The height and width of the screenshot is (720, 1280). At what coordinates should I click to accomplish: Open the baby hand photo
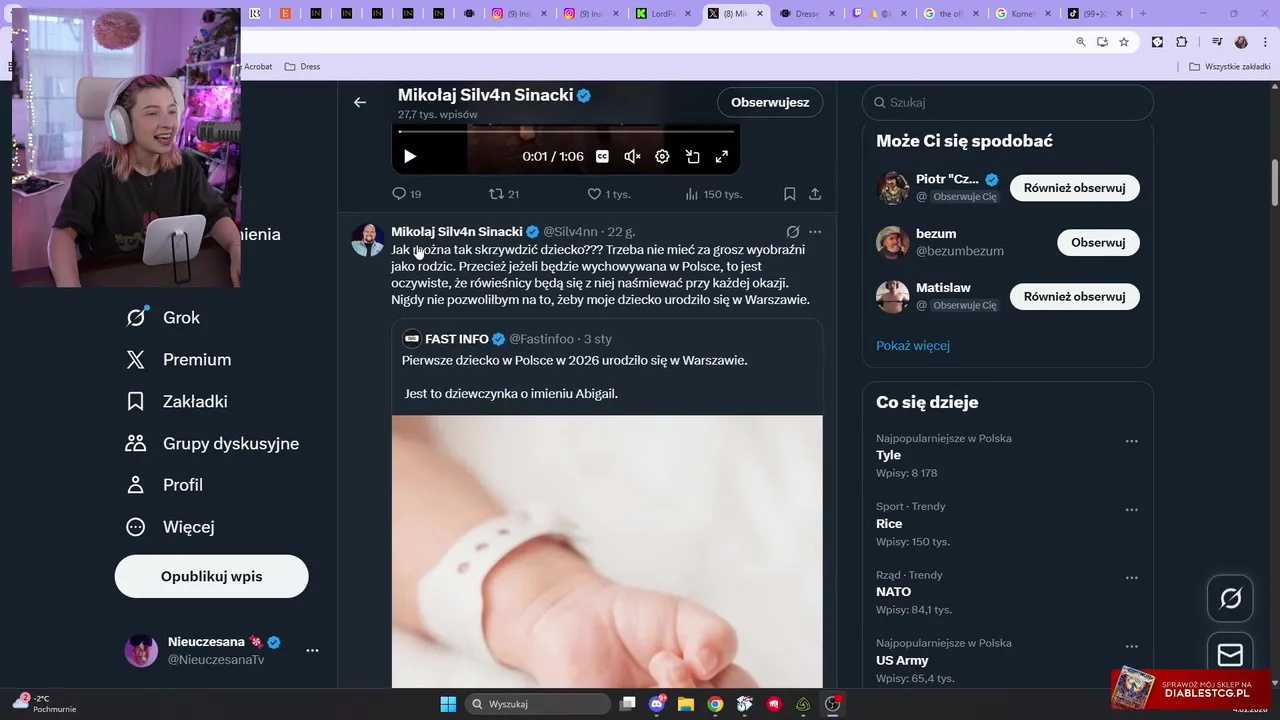tap(607, 551)
